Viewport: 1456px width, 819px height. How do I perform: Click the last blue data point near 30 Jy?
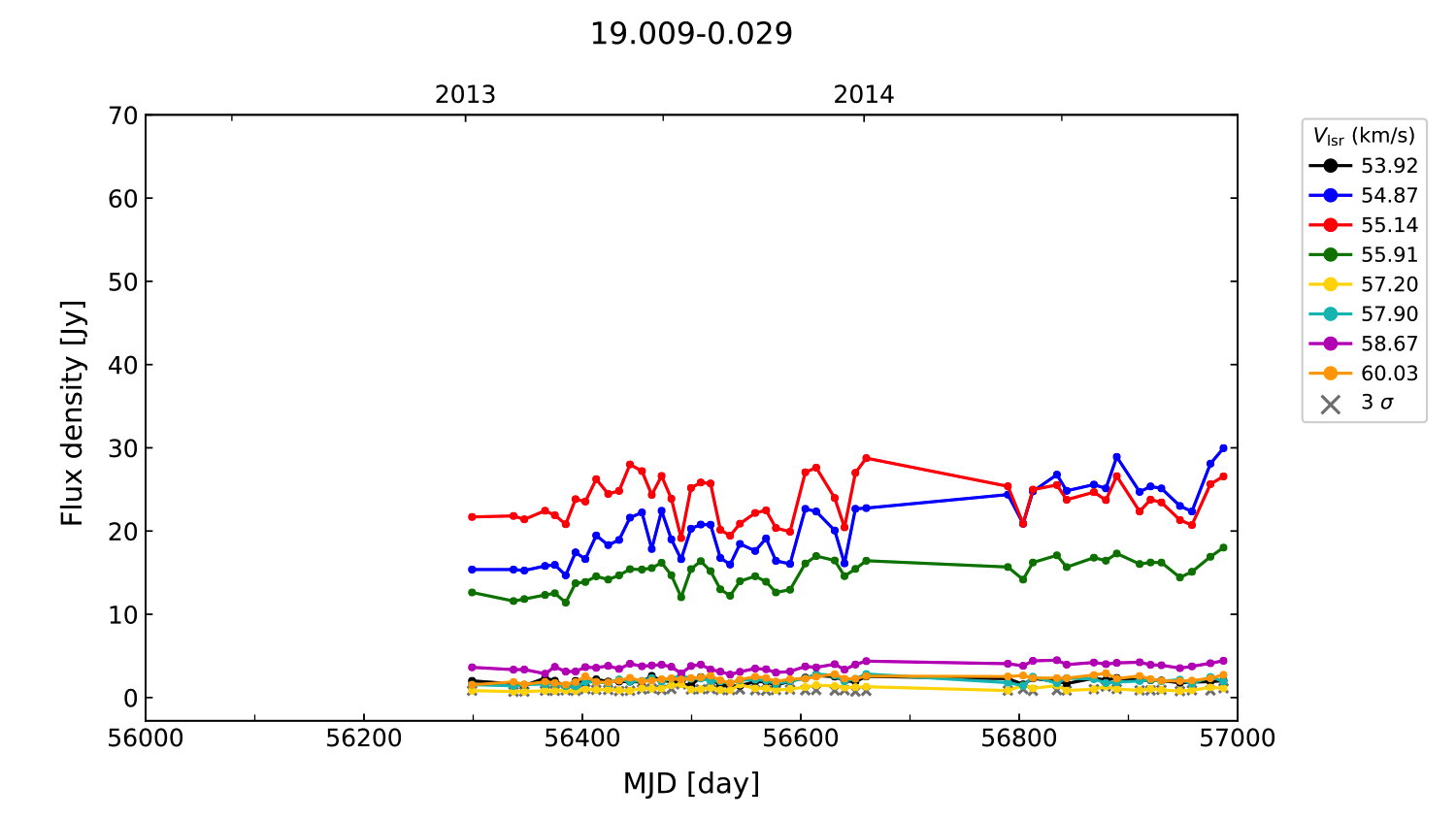click(x=1223, y=448)
